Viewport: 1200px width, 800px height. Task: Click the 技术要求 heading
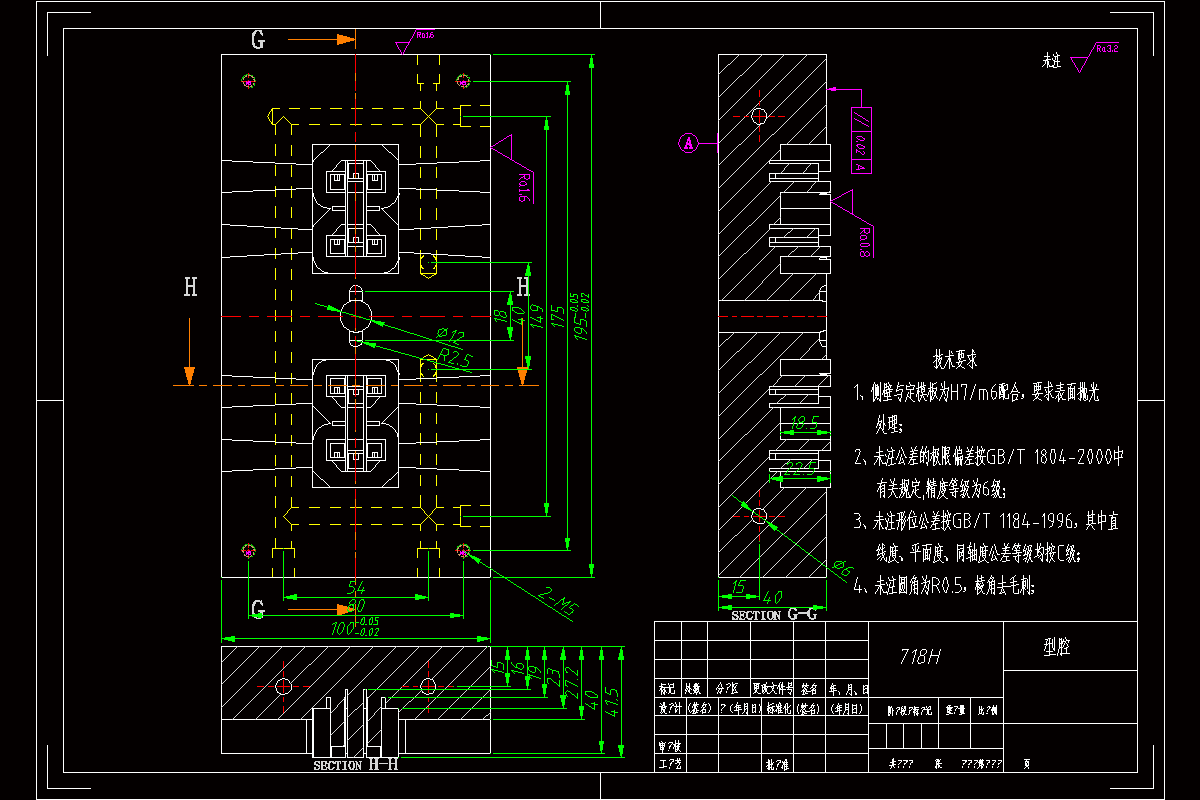[x=955, y=358]
